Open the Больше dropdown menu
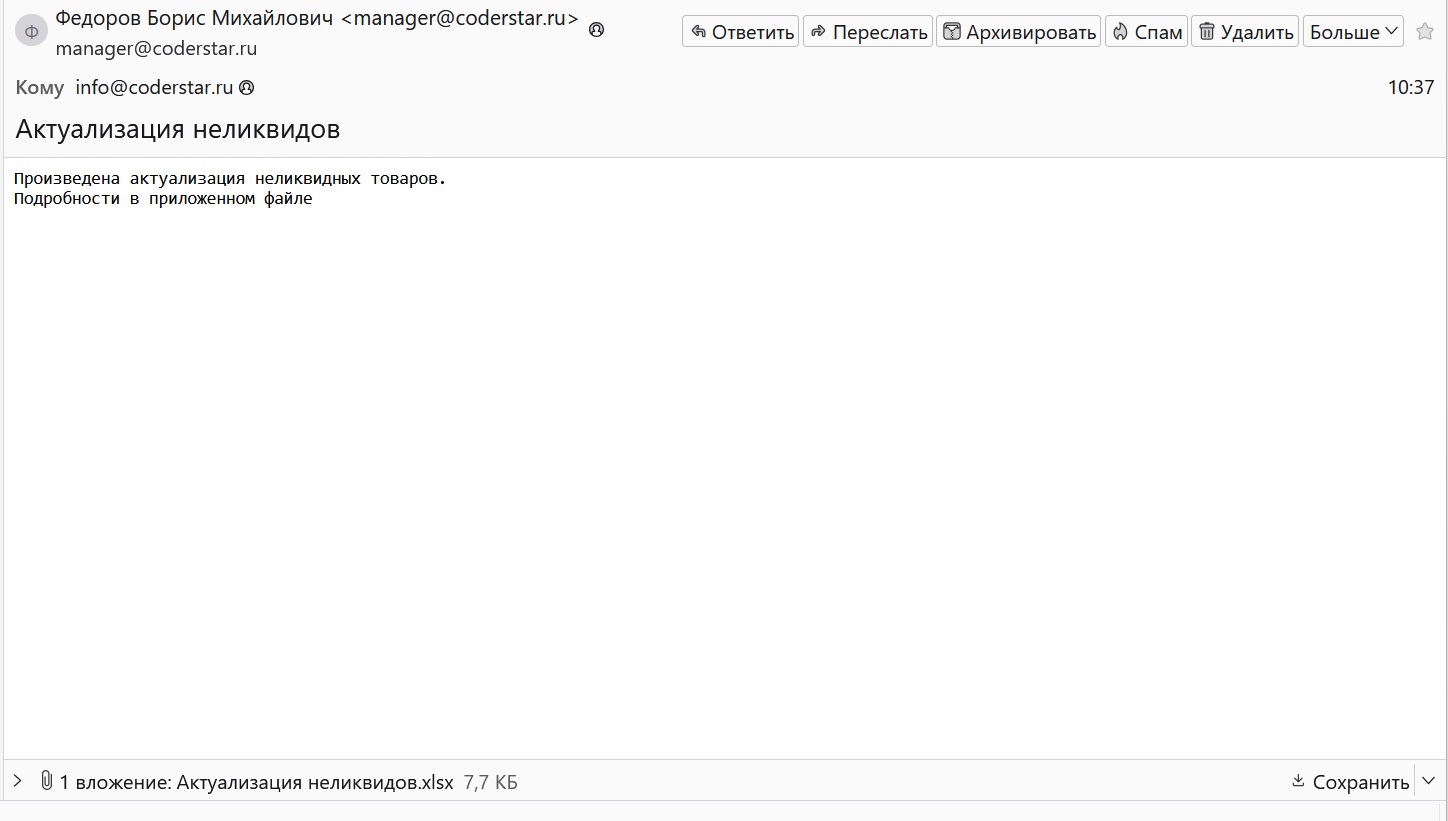The height and width of the screenshot is (821, 1448). click(1353, 32)
